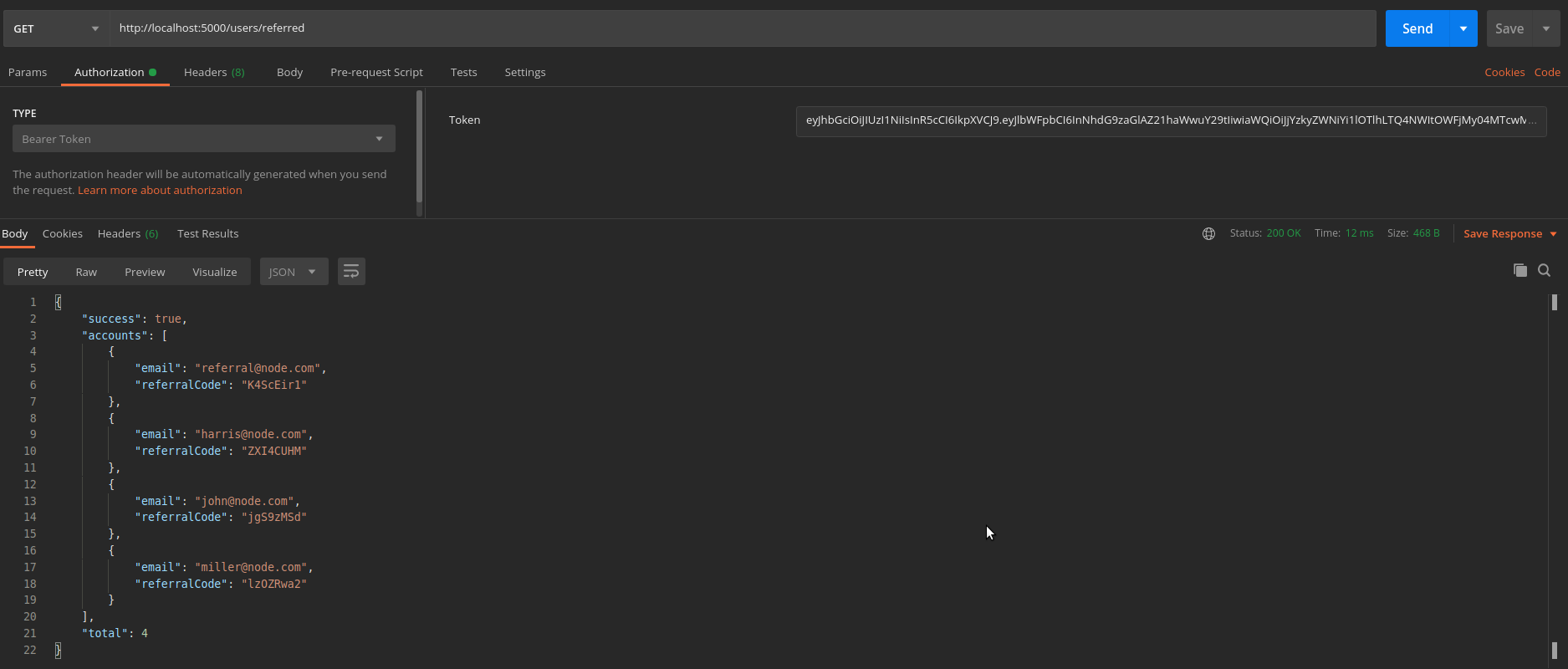
Task: Click the Token input field
Action: [x=1170, y=120]
